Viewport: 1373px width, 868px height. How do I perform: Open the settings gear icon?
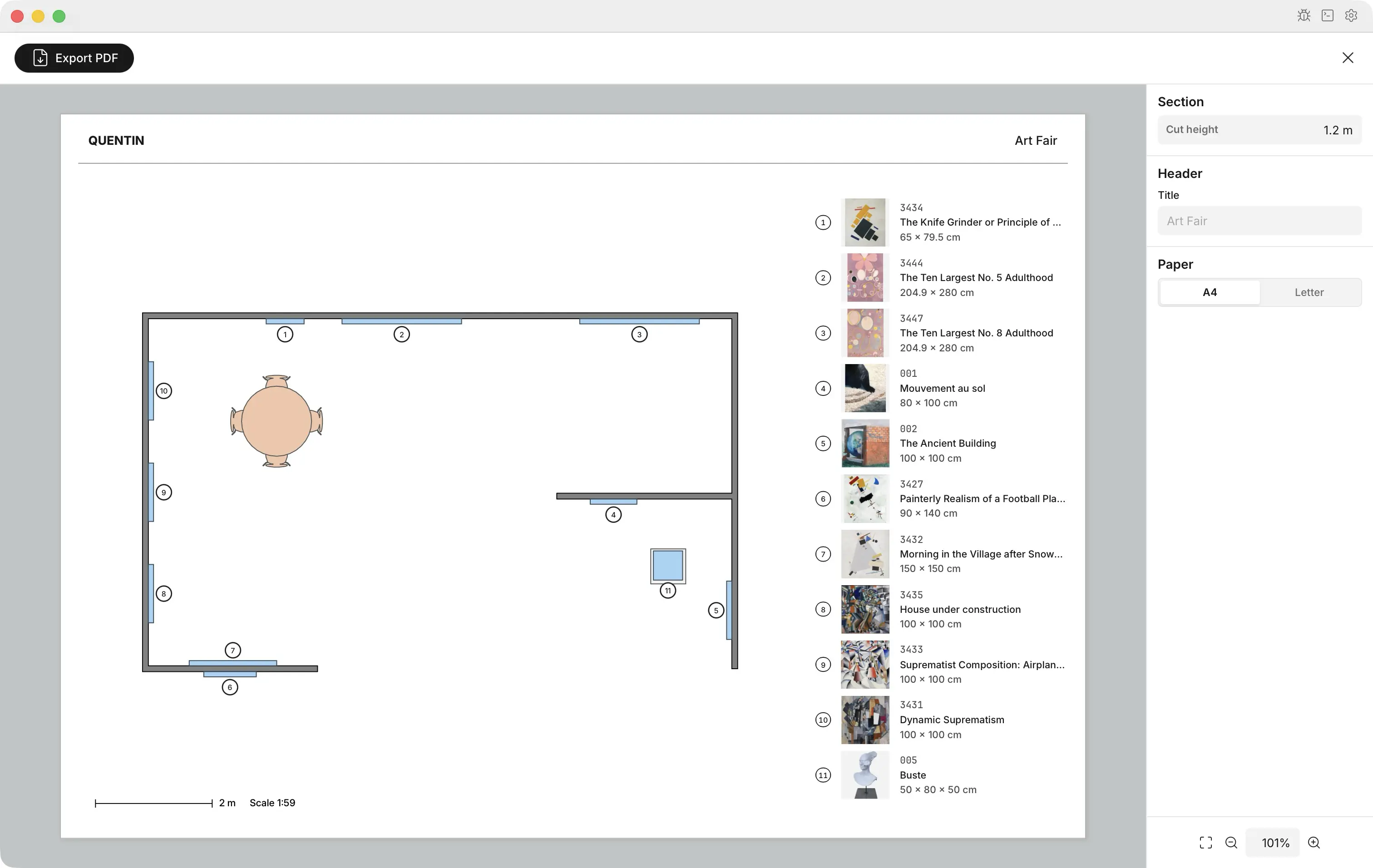pyautogui.click(x=1351, y=16)
